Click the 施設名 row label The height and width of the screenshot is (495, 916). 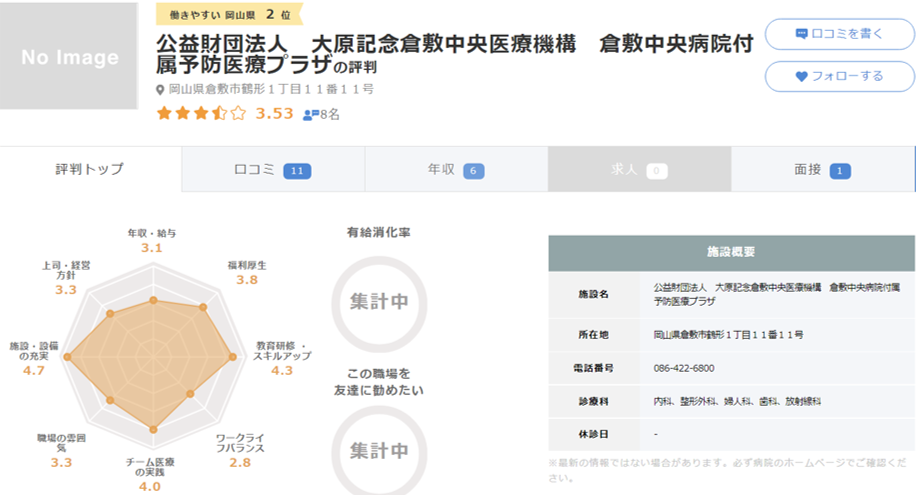pos(594,294)
